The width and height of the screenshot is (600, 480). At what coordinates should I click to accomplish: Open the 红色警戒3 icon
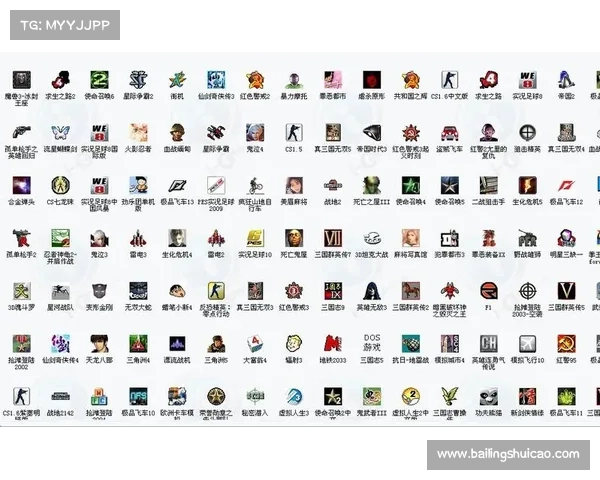click(294, 291)
